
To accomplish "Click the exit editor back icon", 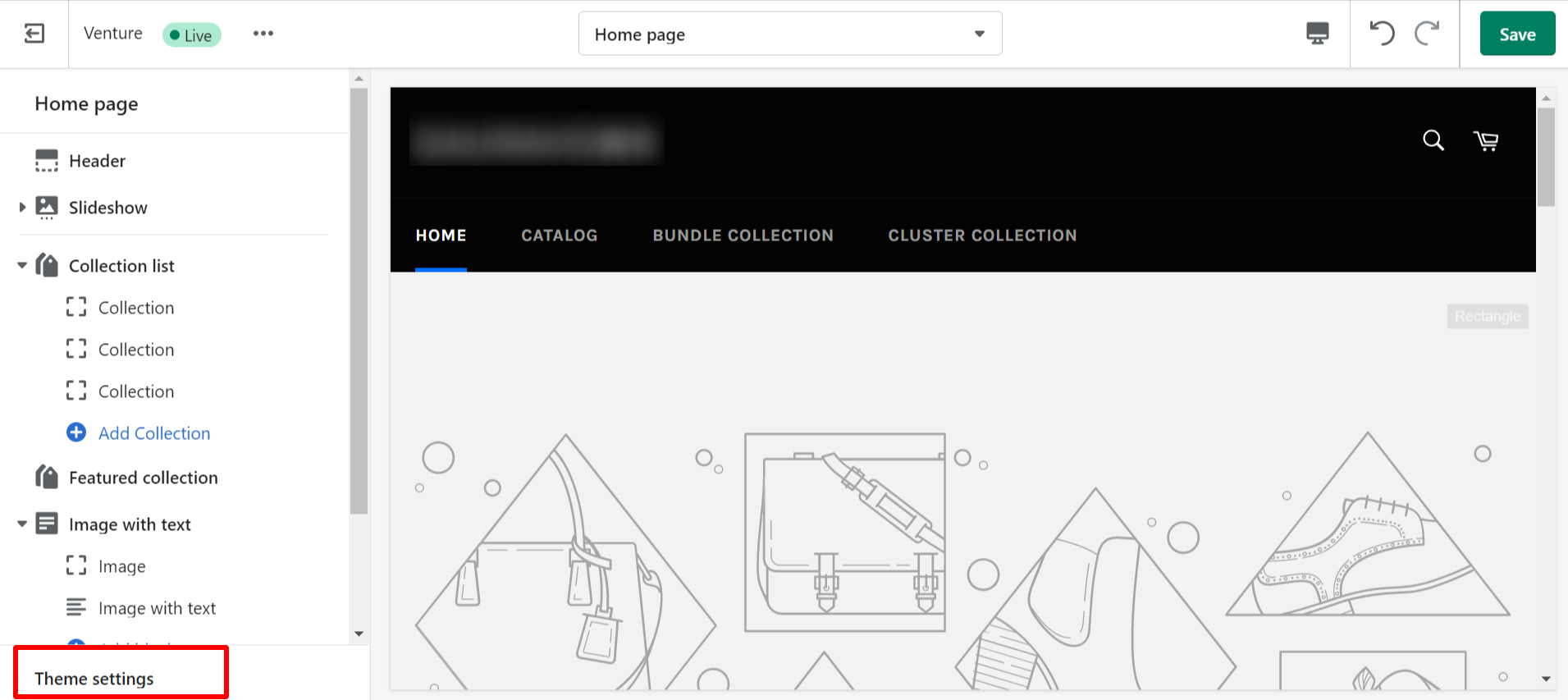I will 34,34.
